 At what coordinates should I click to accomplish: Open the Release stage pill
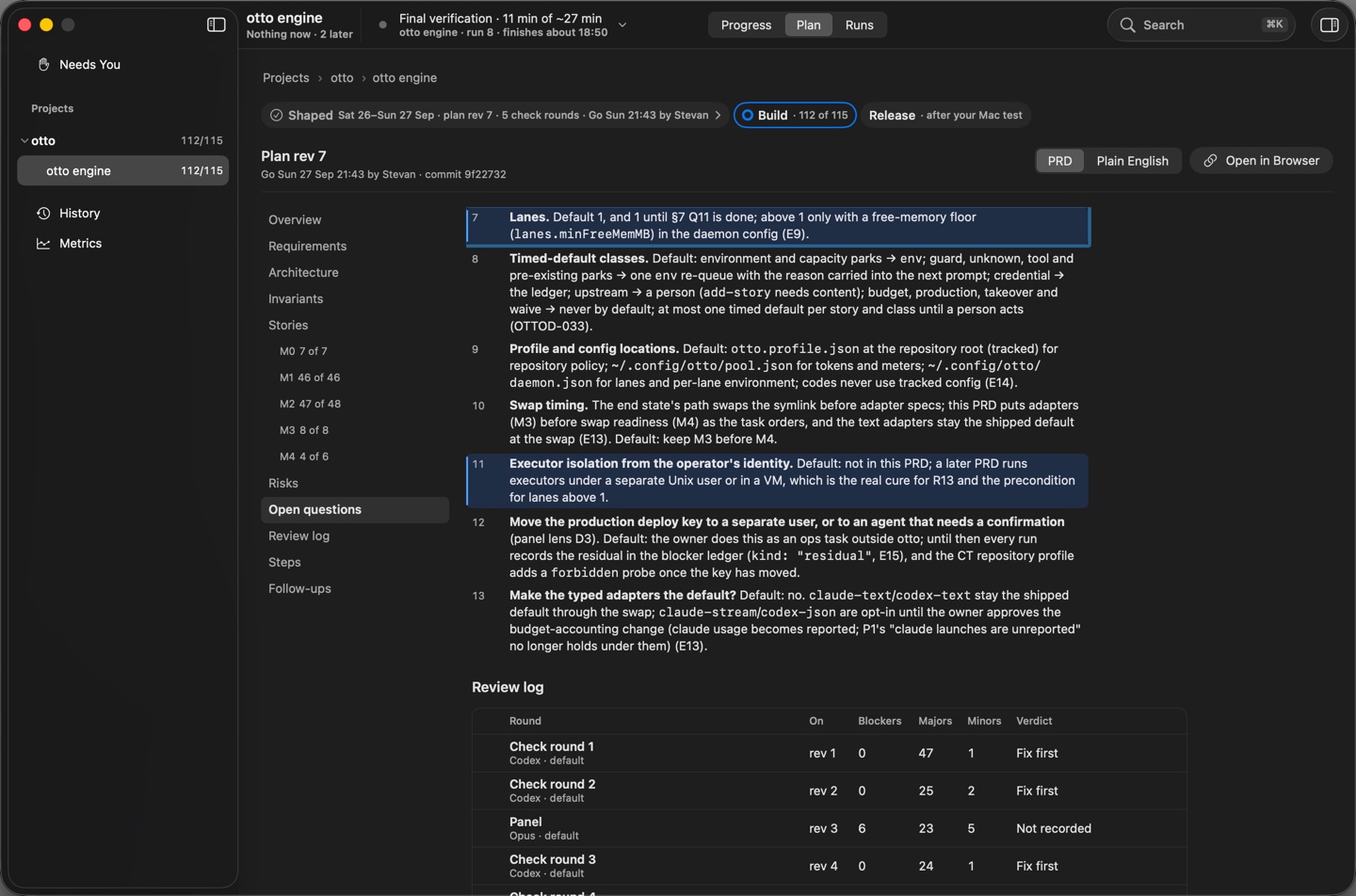pyautogui.click(x=945, y=115)
